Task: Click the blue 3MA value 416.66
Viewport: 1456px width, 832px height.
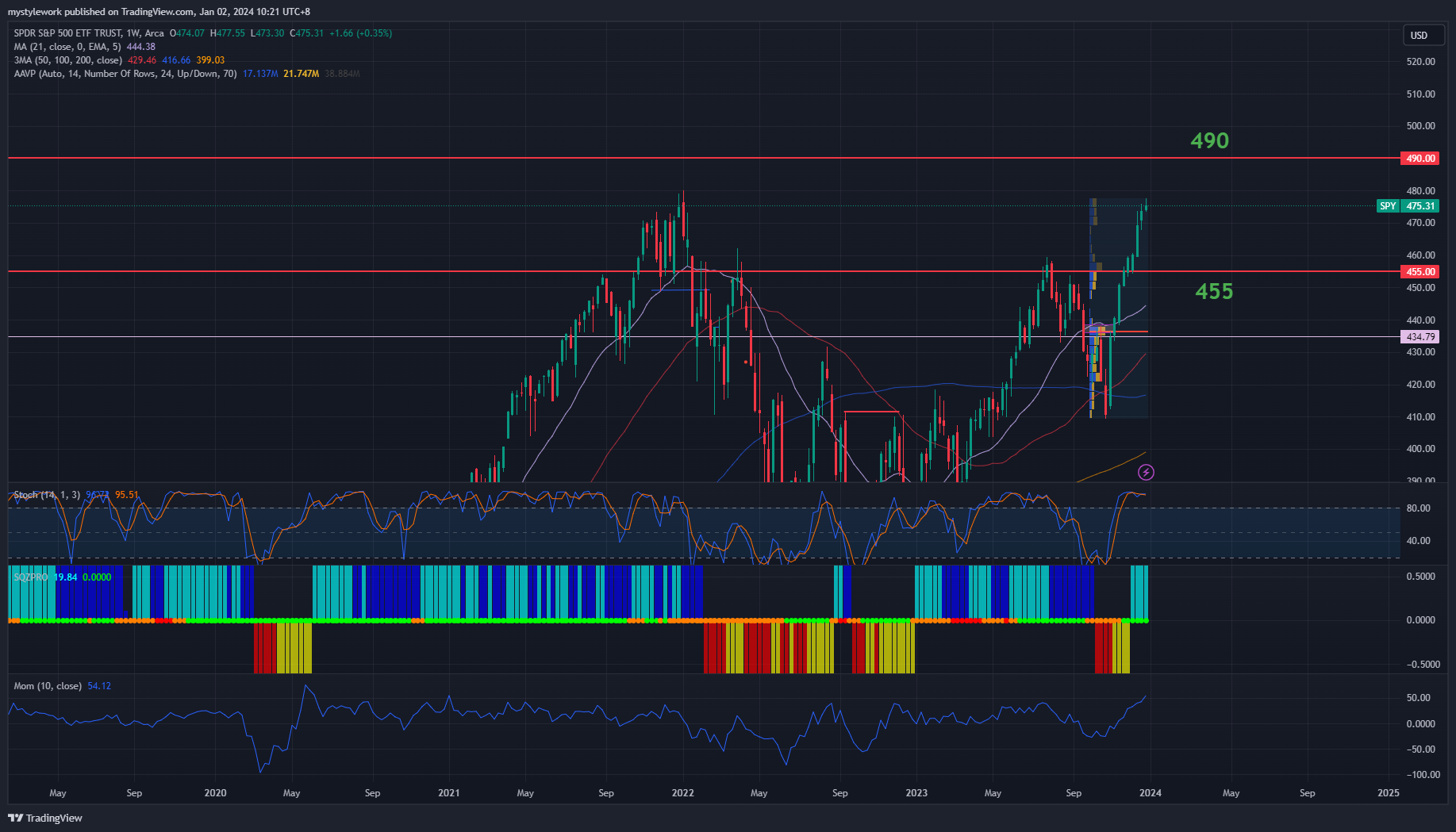Action: [x=176, y=60]
